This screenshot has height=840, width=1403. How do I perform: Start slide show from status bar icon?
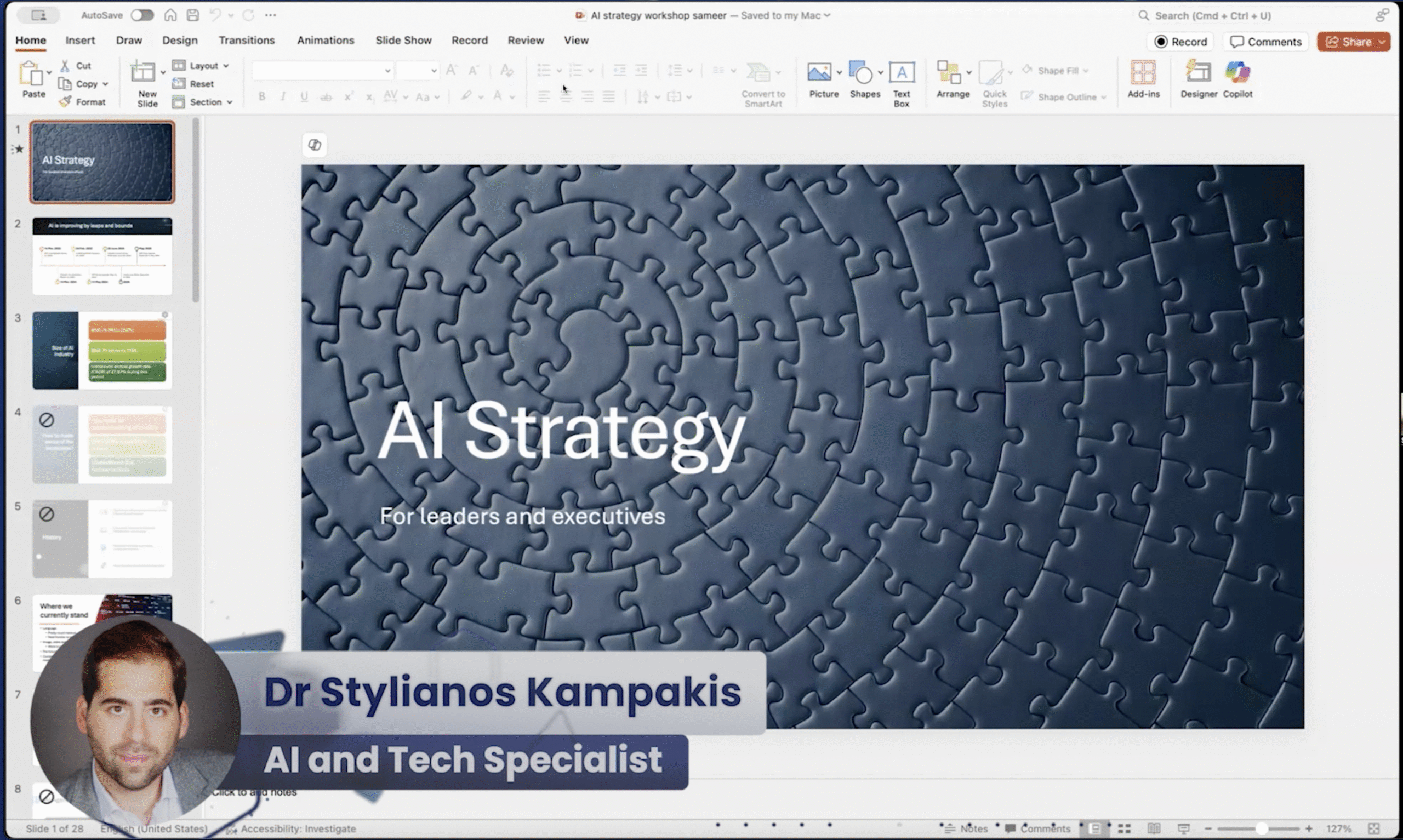click(1183, 828)
